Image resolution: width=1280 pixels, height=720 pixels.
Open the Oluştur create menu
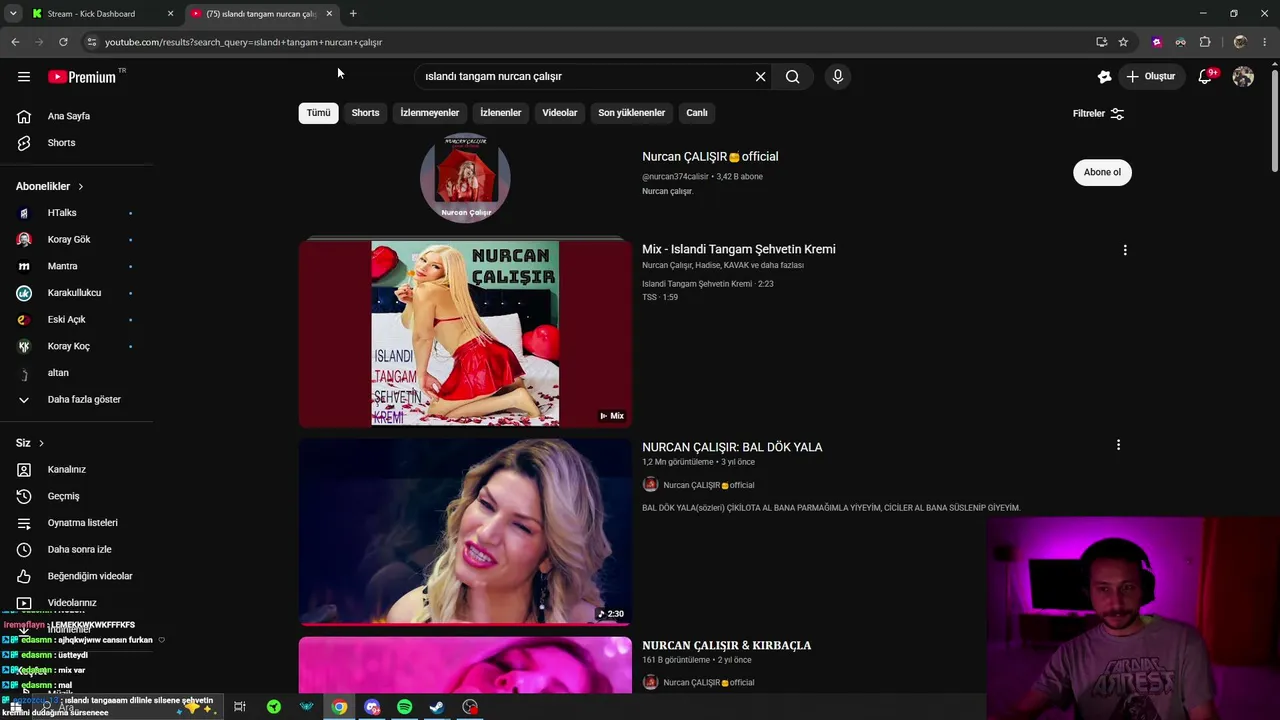pos(1150,76)
